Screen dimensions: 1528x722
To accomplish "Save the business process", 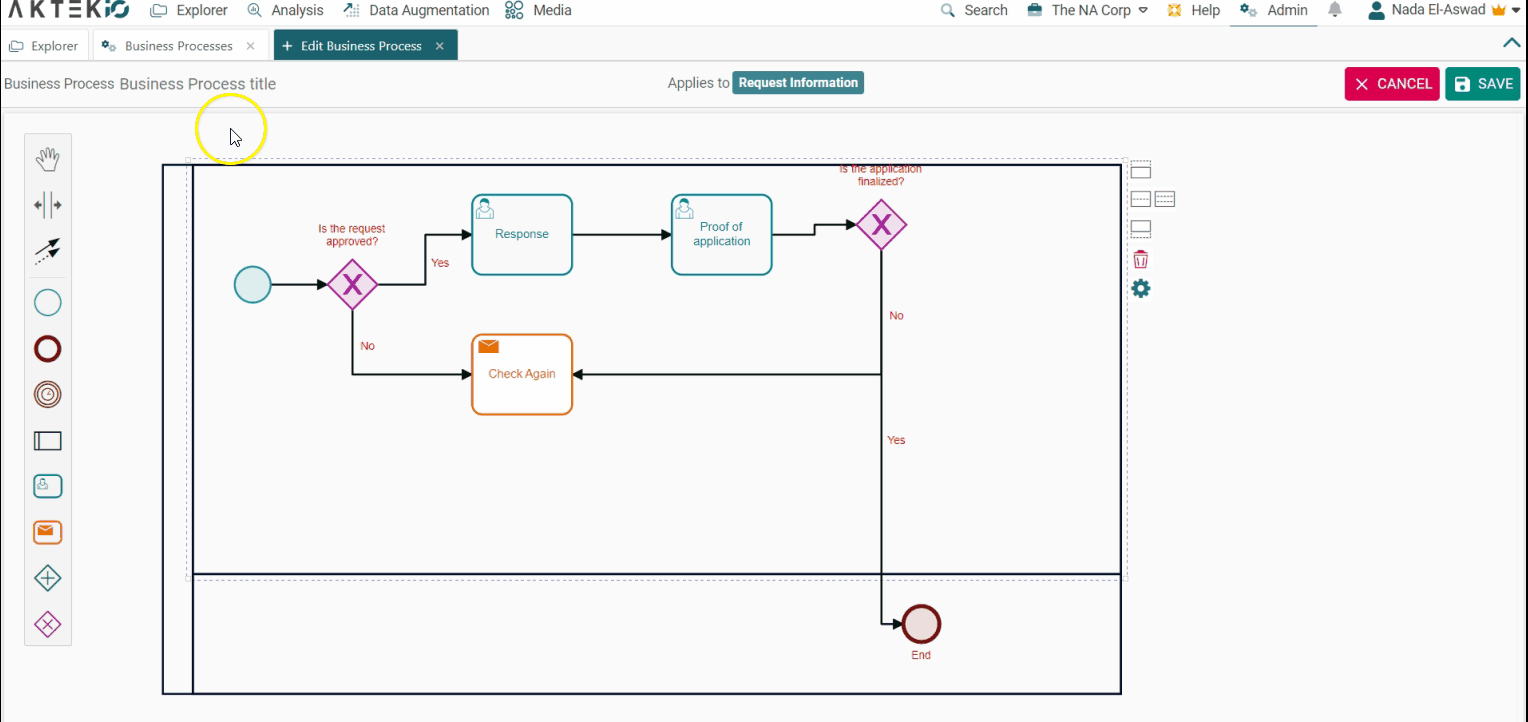I will tap(1482, 84).
